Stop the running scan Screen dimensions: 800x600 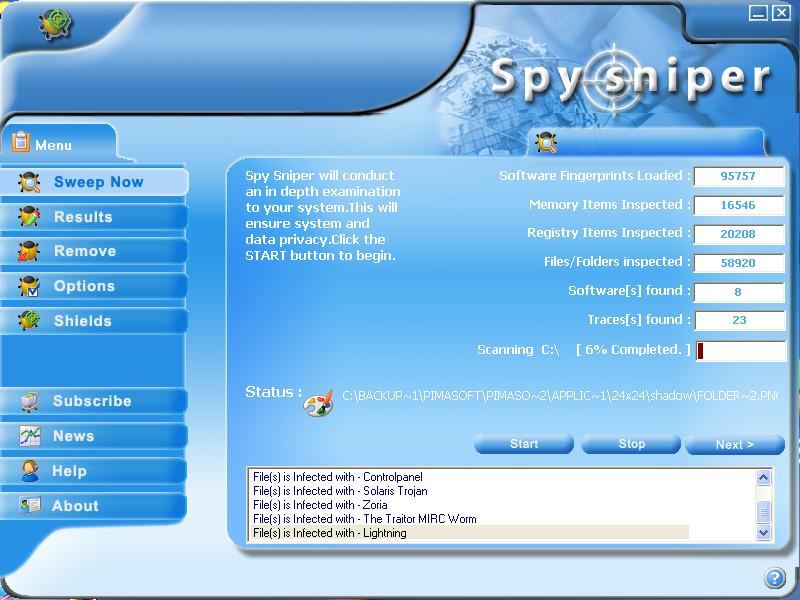click(631, 444)
